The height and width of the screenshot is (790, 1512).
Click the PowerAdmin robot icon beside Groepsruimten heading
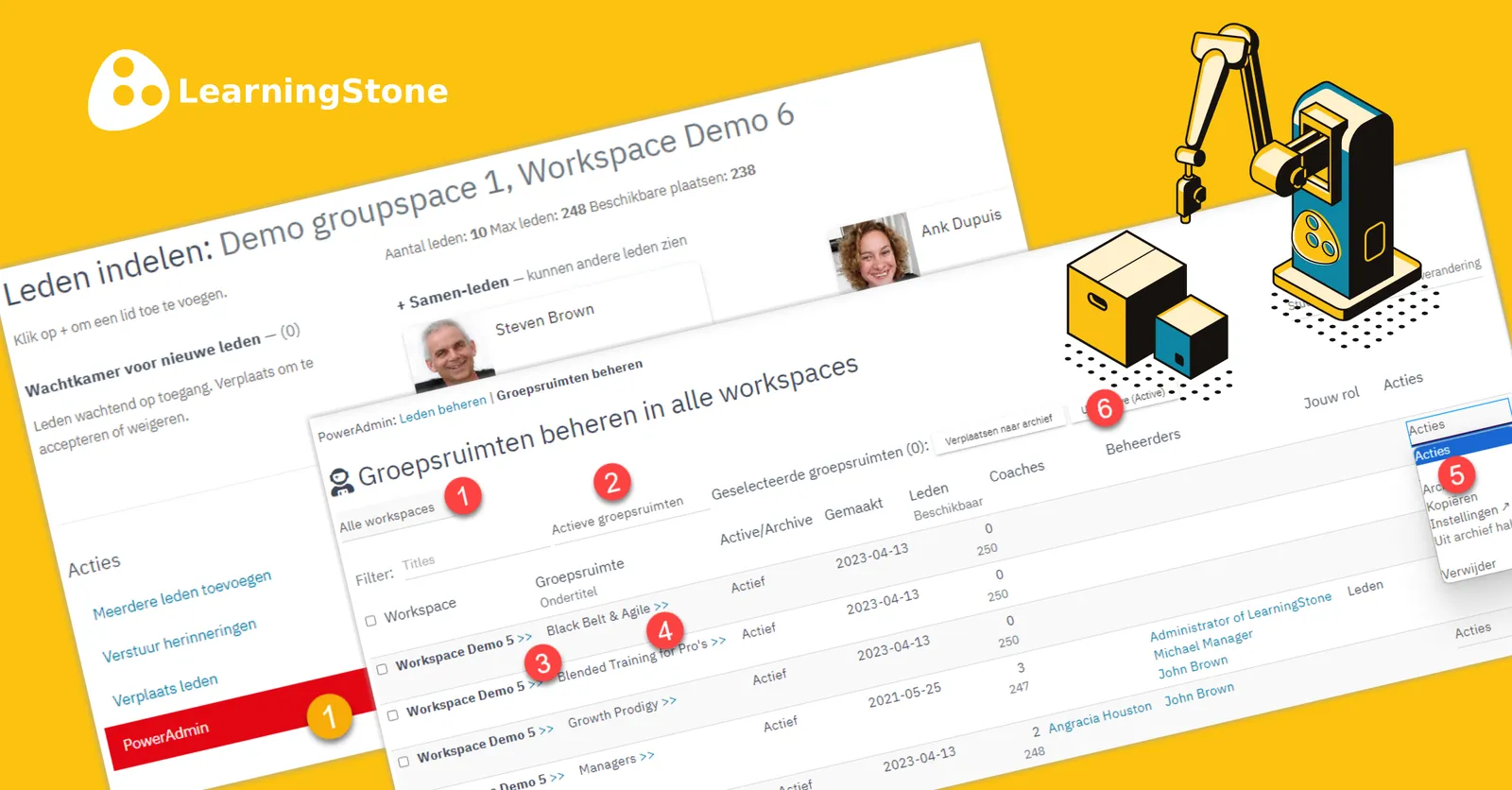pyautogui.click(x=340, y=481)
